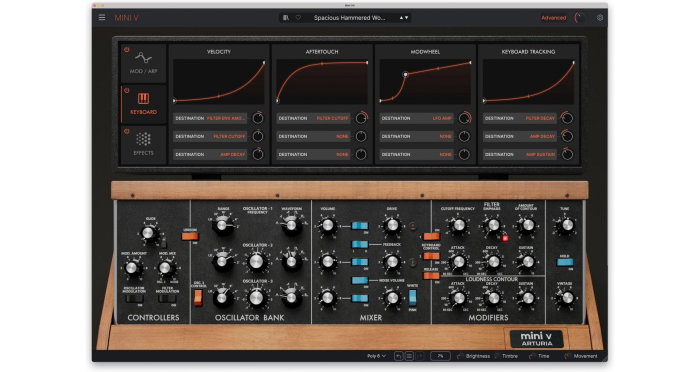Open Velocity FILTER CUTOFF destination dropdown
This screenshot has height=372, width=700.
click(x=210, y=136)
